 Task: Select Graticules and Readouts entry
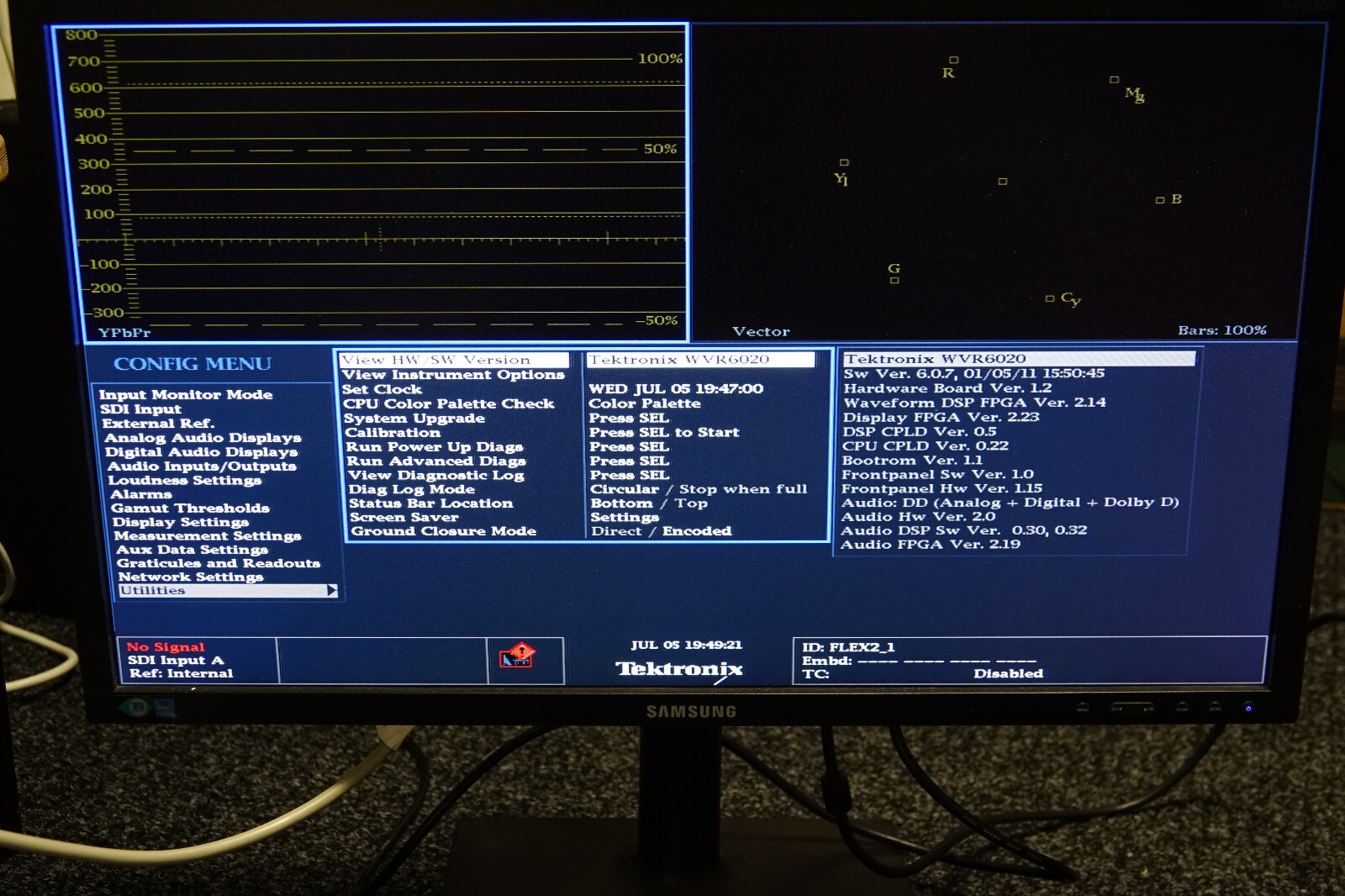219,563
